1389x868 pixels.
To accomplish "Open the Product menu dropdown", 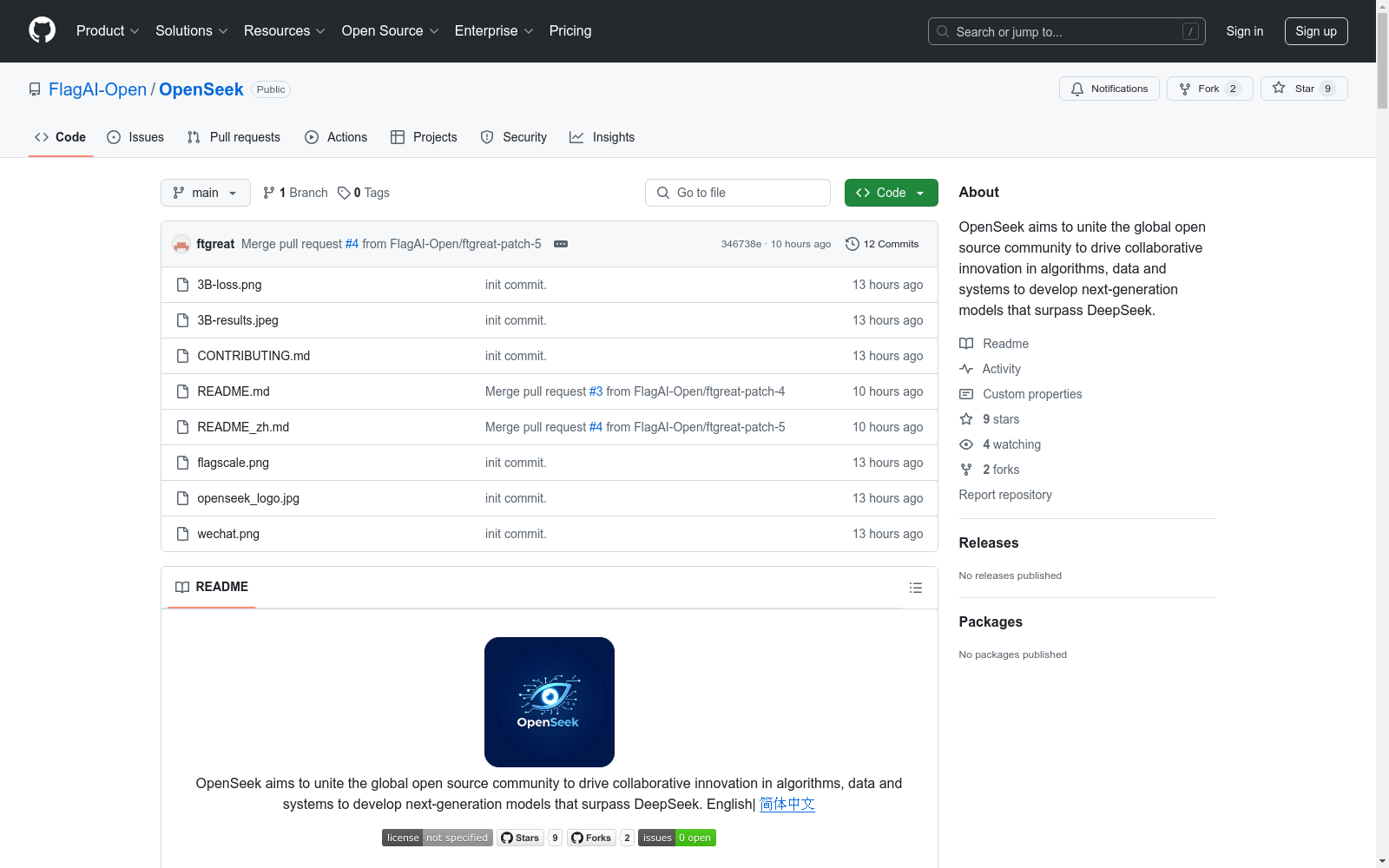I will pos(108,31).
